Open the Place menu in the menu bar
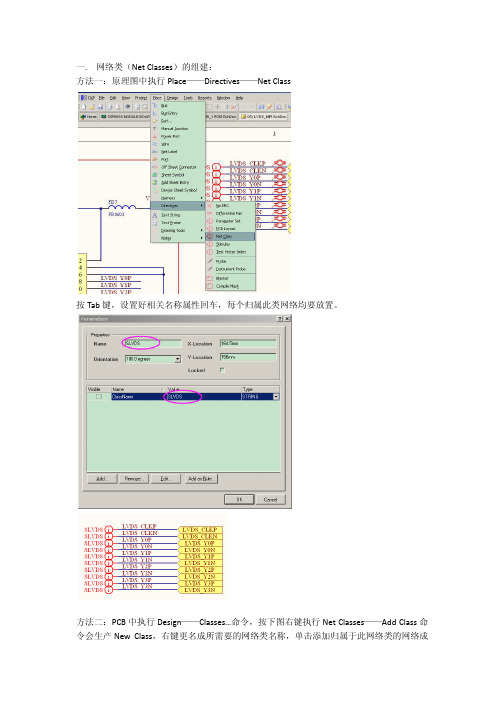This screenshot has height=713, width=504. pos(157,98)
